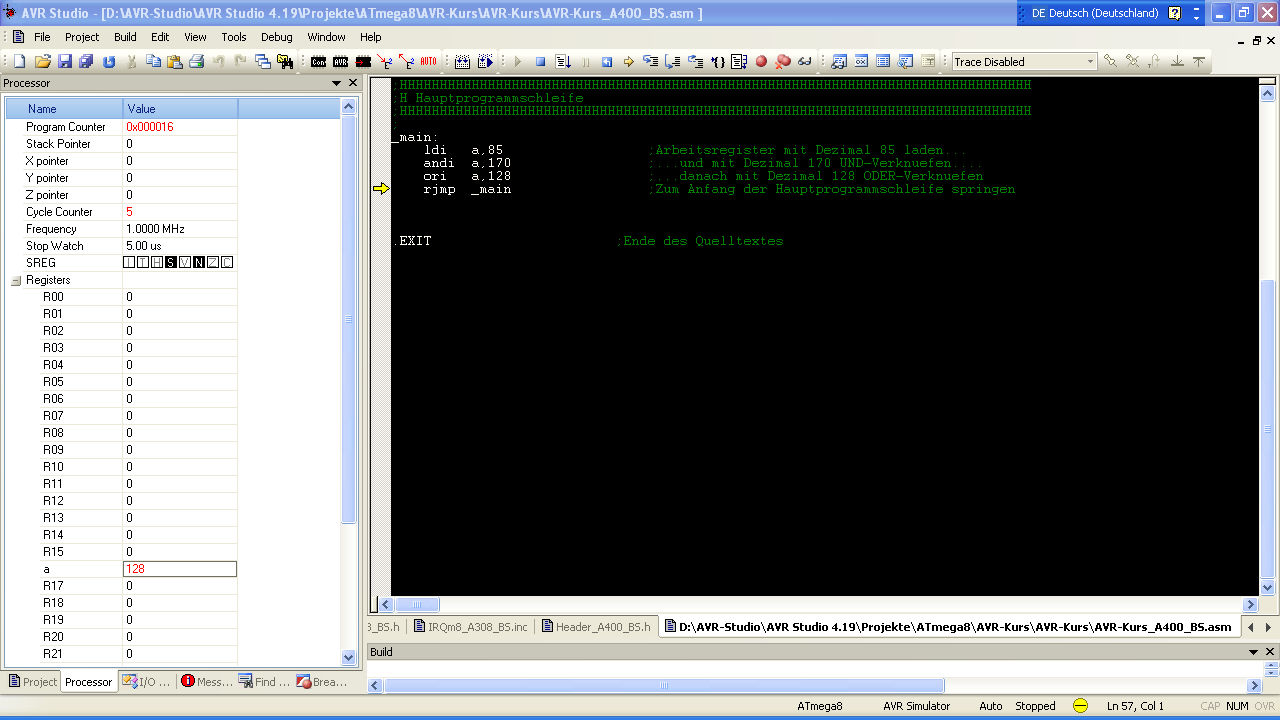Create a new file via toolbar icon
This screenshot has height=720, width=1280.
(19, 61)
